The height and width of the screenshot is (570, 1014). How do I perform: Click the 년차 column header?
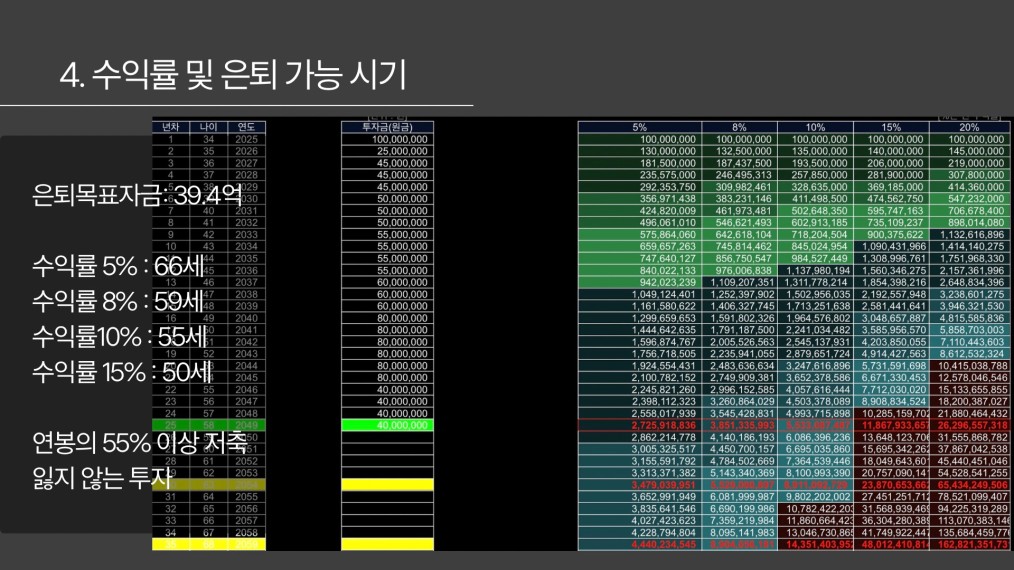[171, 127]
